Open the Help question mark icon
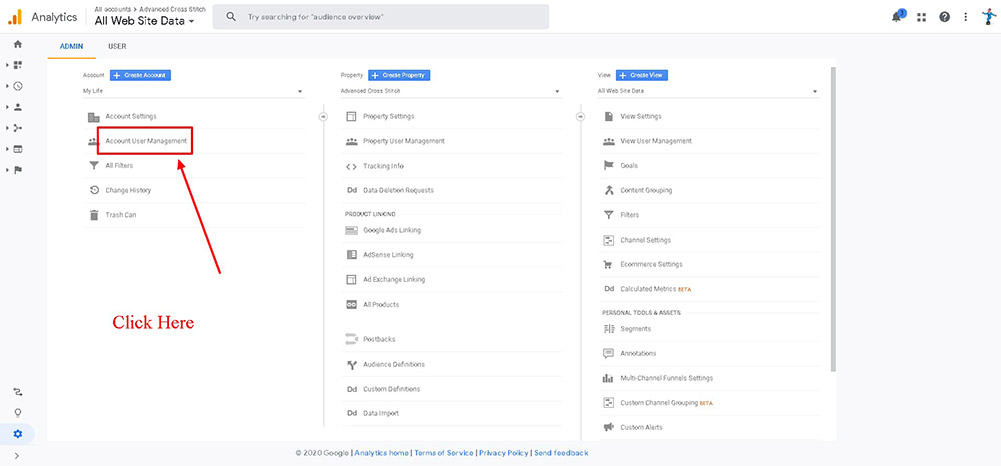 tap(944, 17)
